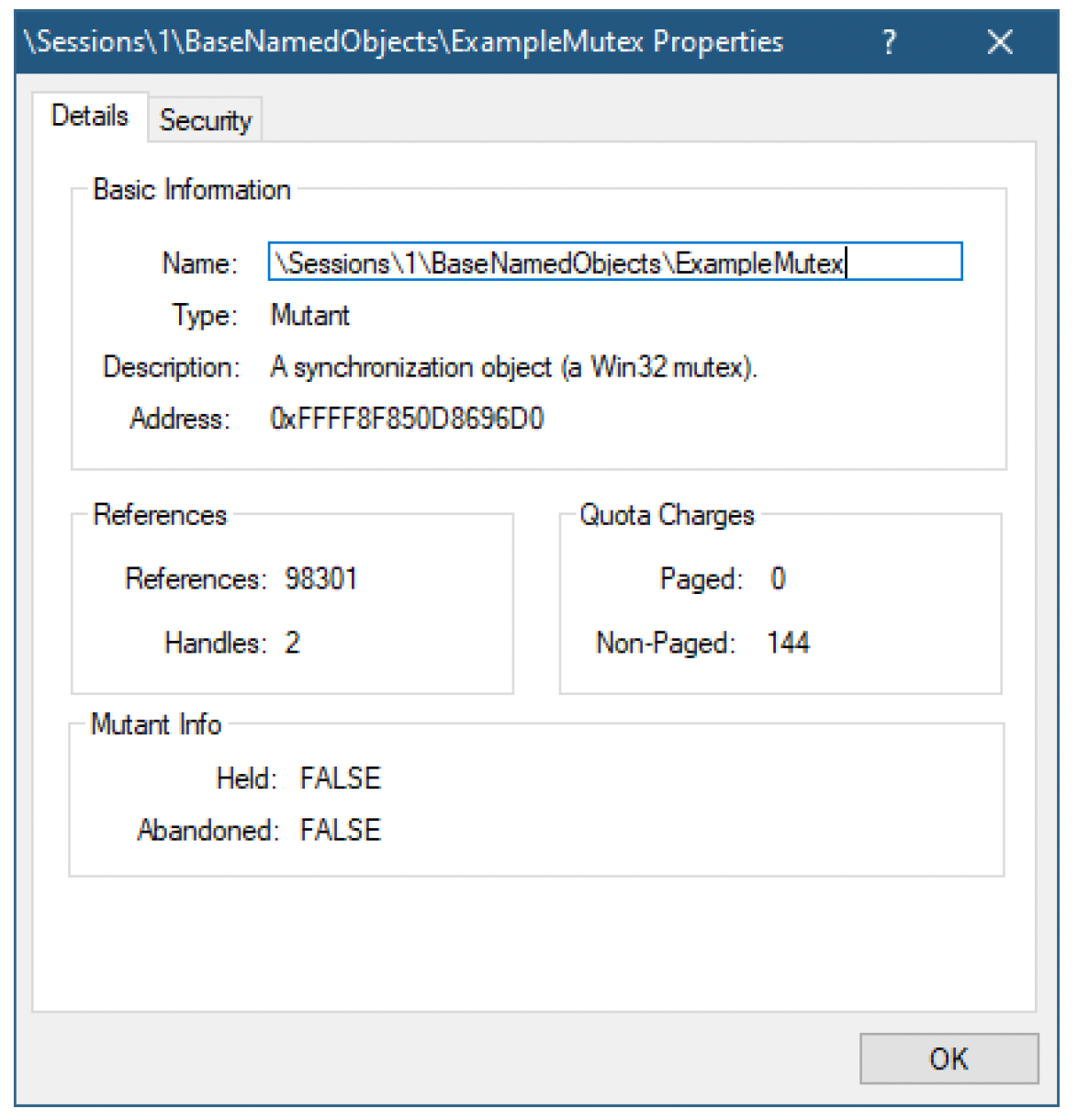The height and width of the screenshot is (1120, 1078).
Task: Click the help question mark button
Action: click(888, 42)
